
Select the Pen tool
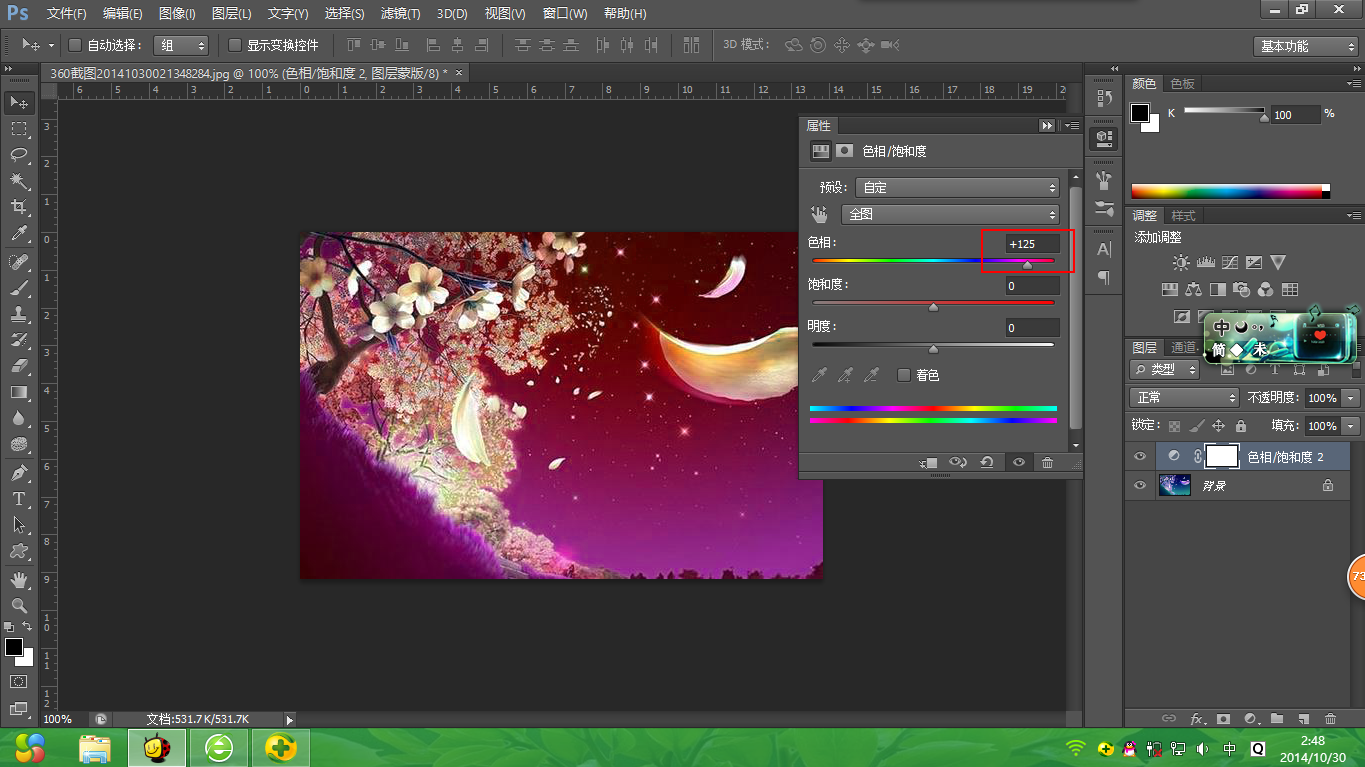point(19,472)
